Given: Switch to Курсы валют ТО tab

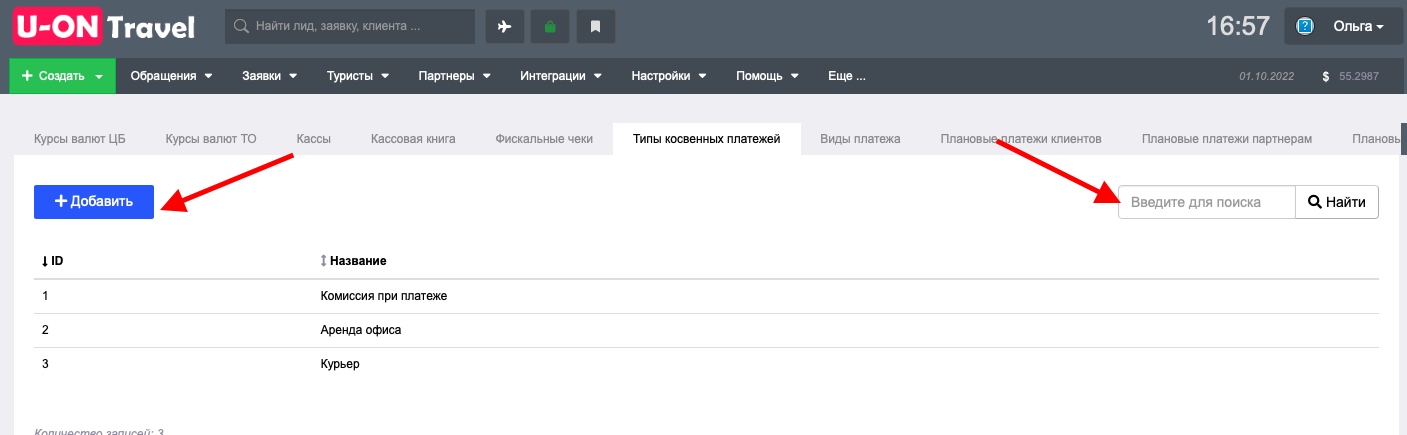Looking at the screenshot, I should click(x=211, y=139).
